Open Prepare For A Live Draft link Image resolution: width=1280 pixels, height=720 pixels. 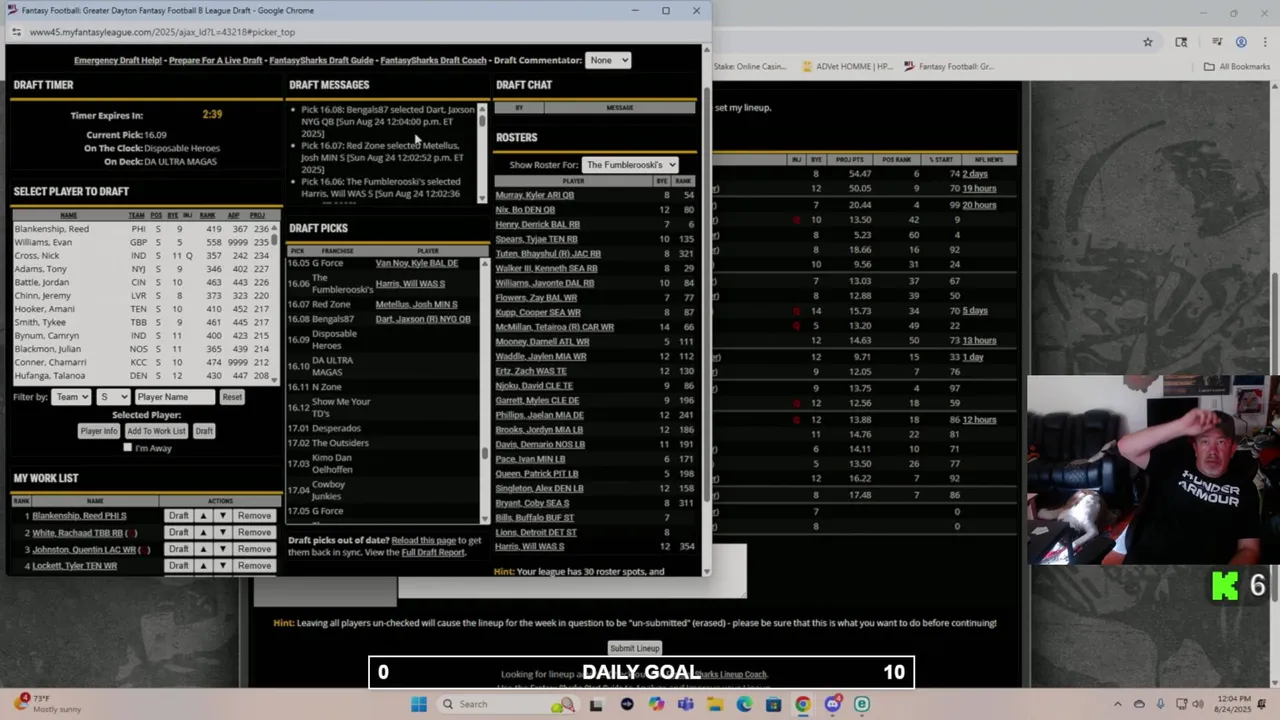216,60
